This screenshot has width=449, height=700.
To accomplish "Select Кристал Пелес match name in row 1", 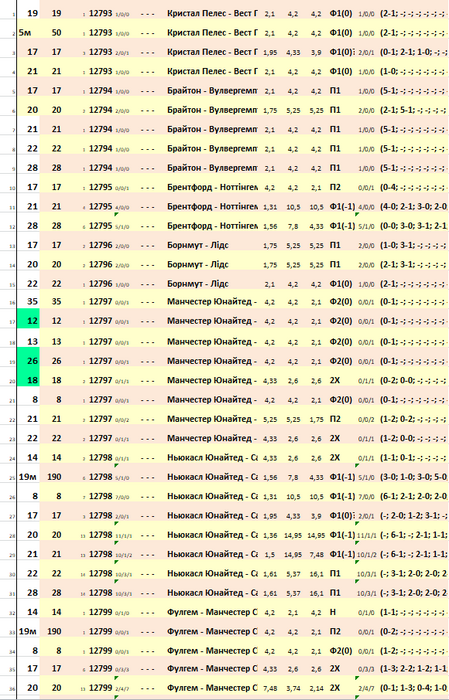I will (212, 13).
